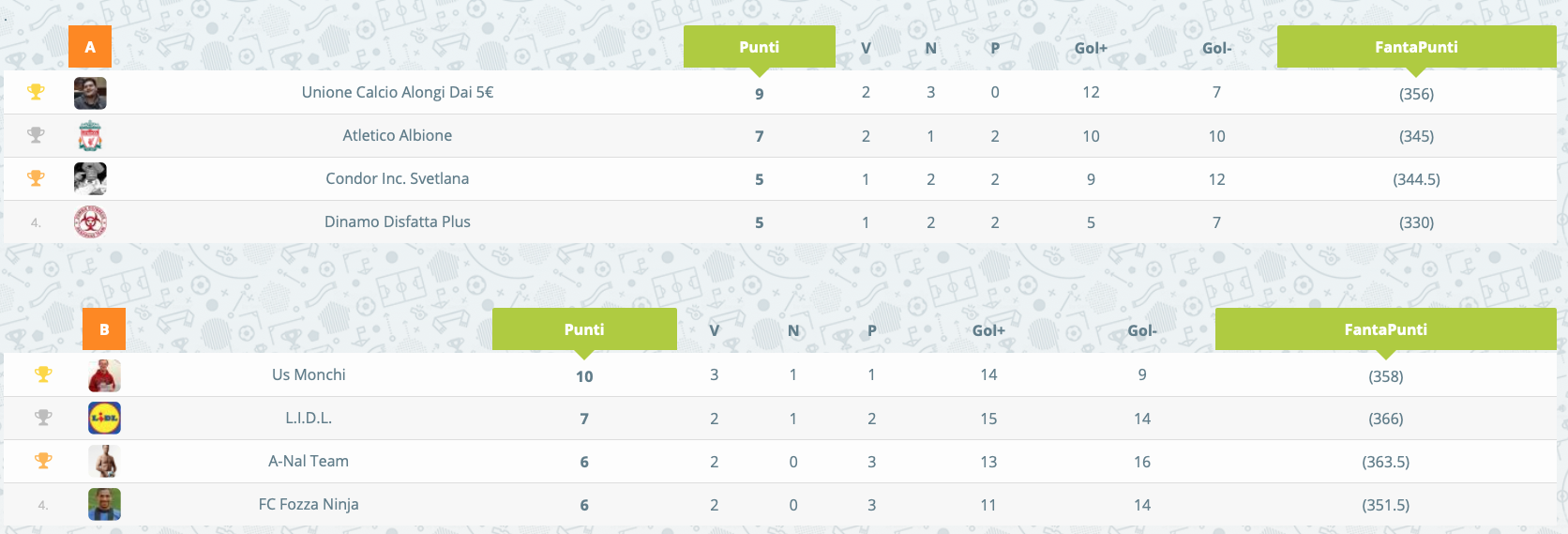1568x534 pixels.
Task: Click the gold trophy beside Unione Calcio Alongi
Action: pos(36,92)
